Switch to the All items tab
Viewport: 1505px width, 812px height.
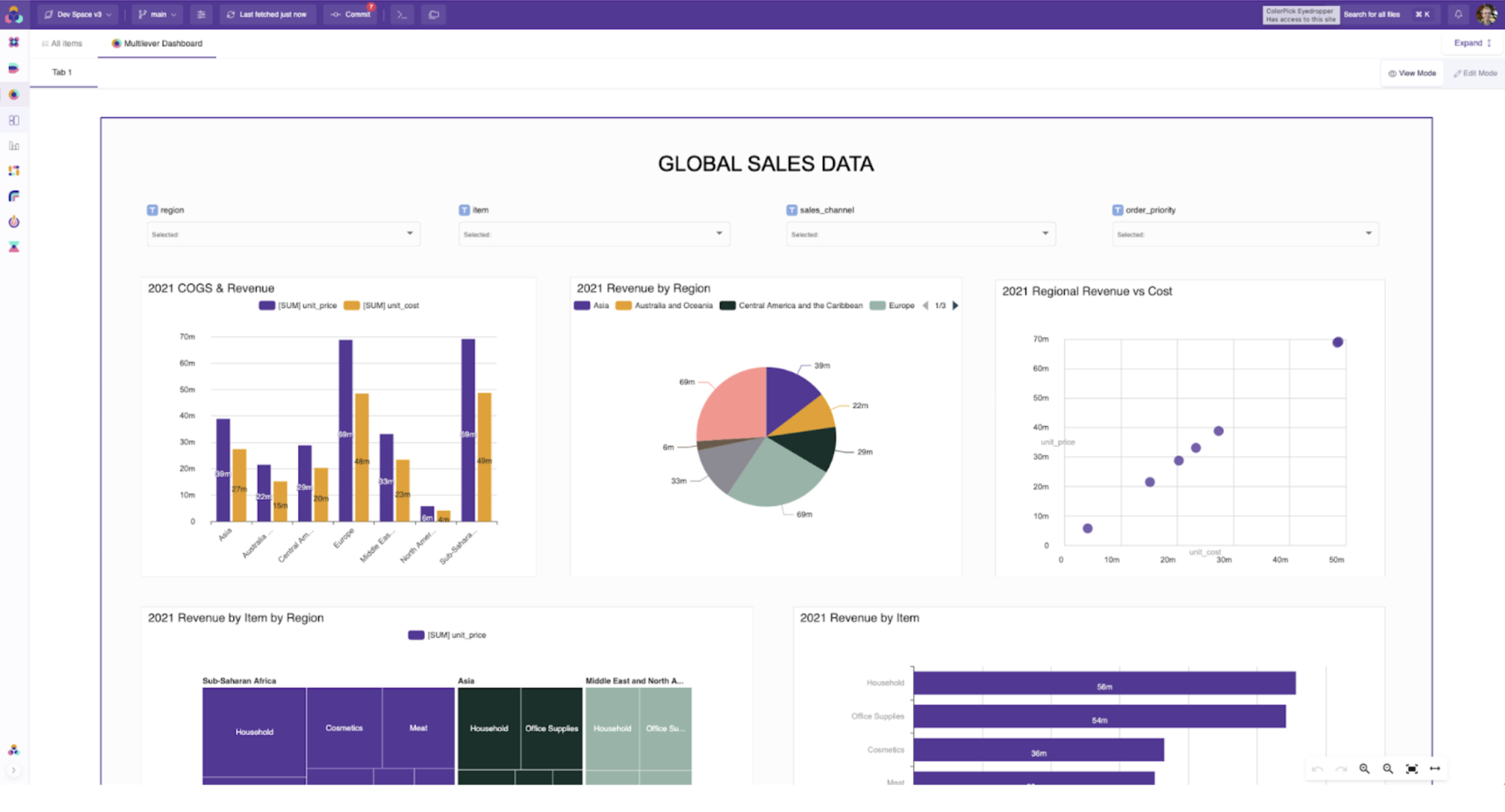tap(63, 43)
